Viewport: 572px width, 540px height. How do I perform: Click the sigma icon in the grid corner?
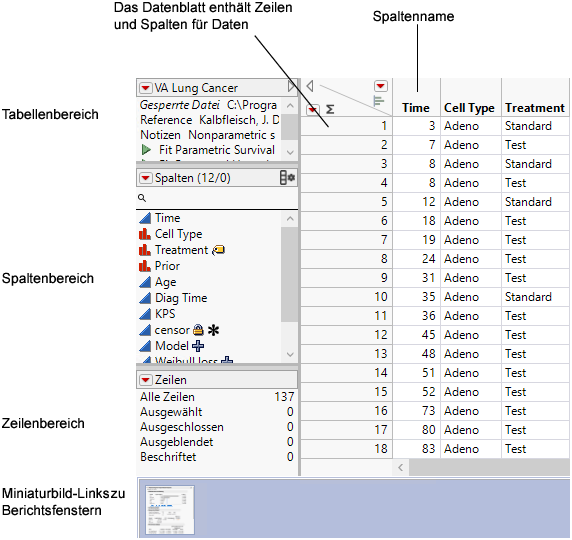click(330, 109)
